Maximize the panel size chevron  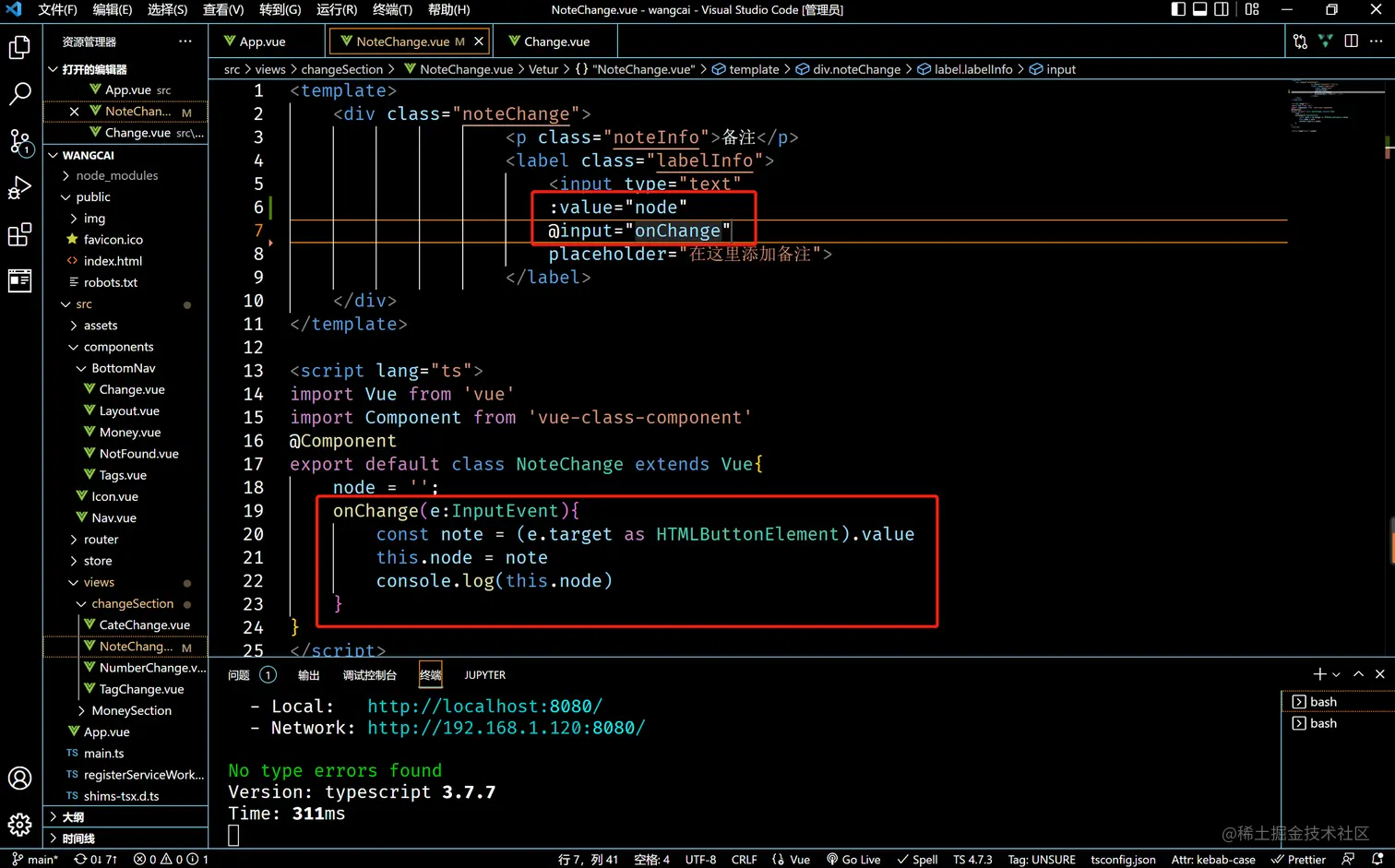tap(1358, 674)
